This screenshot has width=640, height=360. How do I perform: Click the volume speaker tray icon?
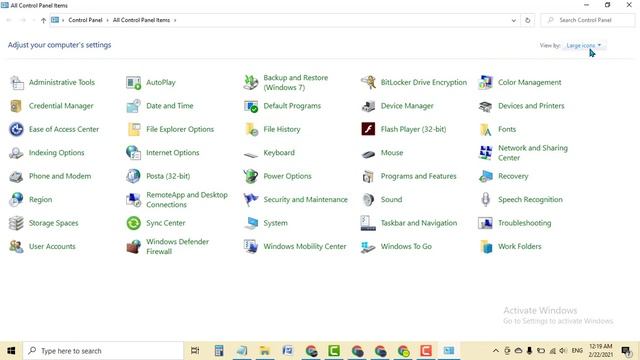(563, 351)
